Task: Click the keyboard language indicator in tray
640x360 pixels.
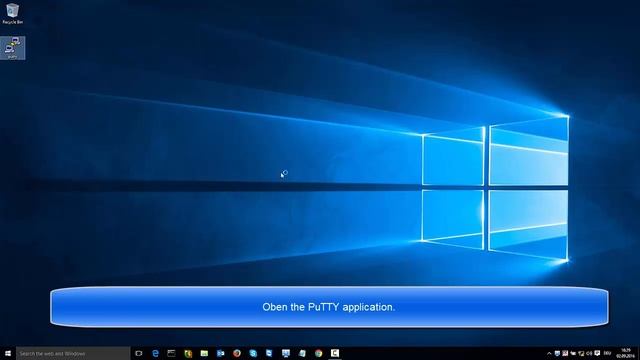Action: click(607, 353)
